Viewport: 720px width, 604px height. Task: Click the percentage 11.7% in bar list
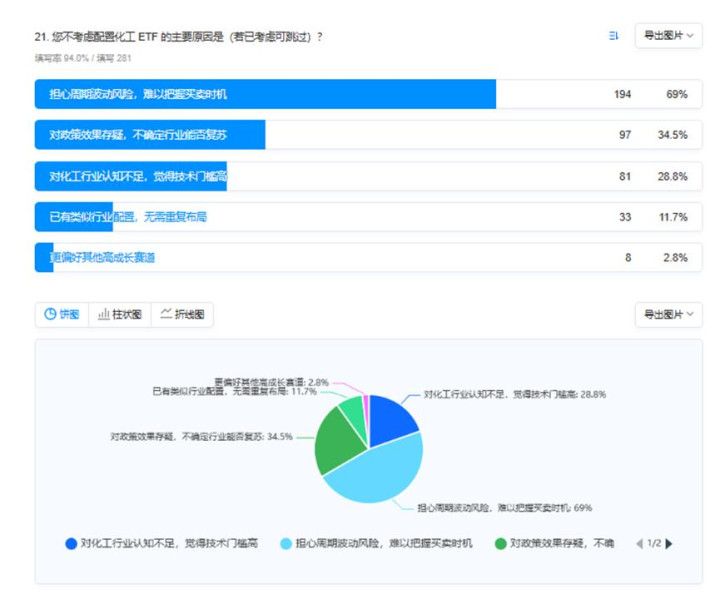(x=674, y=217)
